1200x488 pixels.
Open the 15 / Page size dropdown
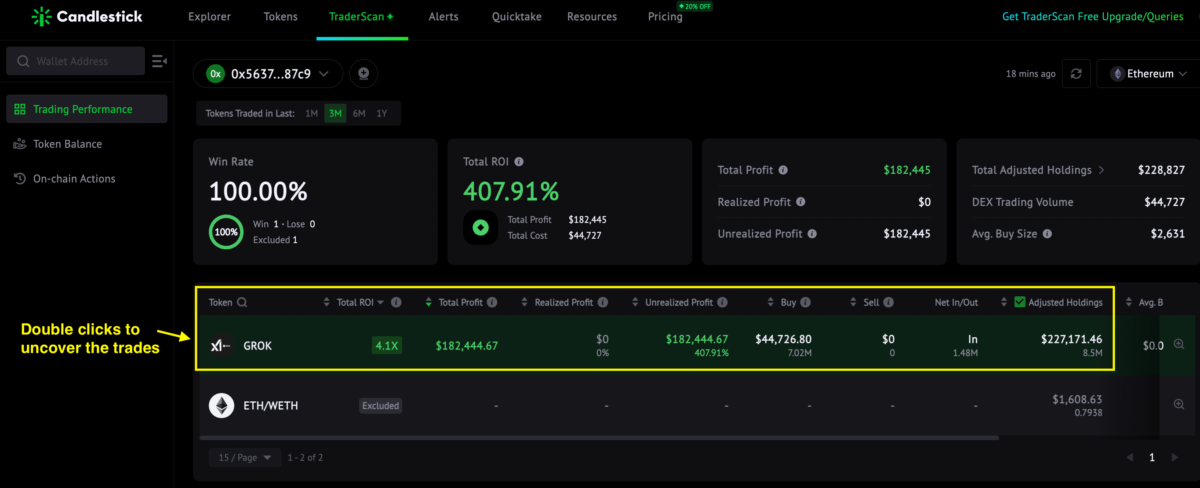(x=245, y=458)
